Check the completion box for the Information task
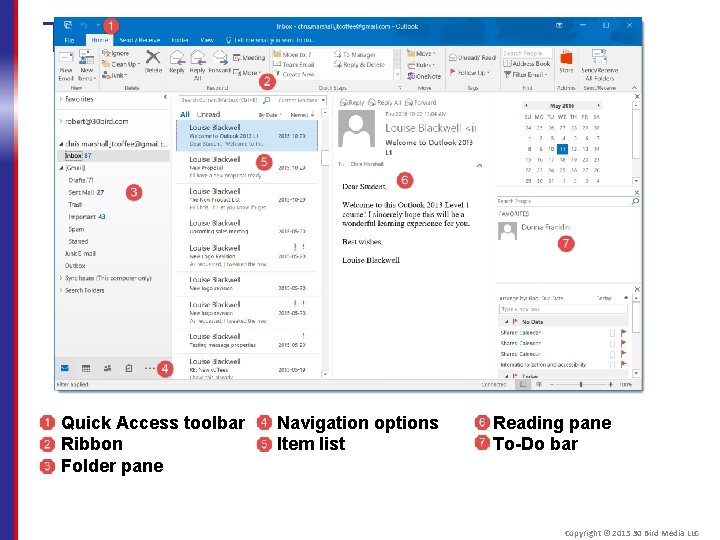 (612, 365)
